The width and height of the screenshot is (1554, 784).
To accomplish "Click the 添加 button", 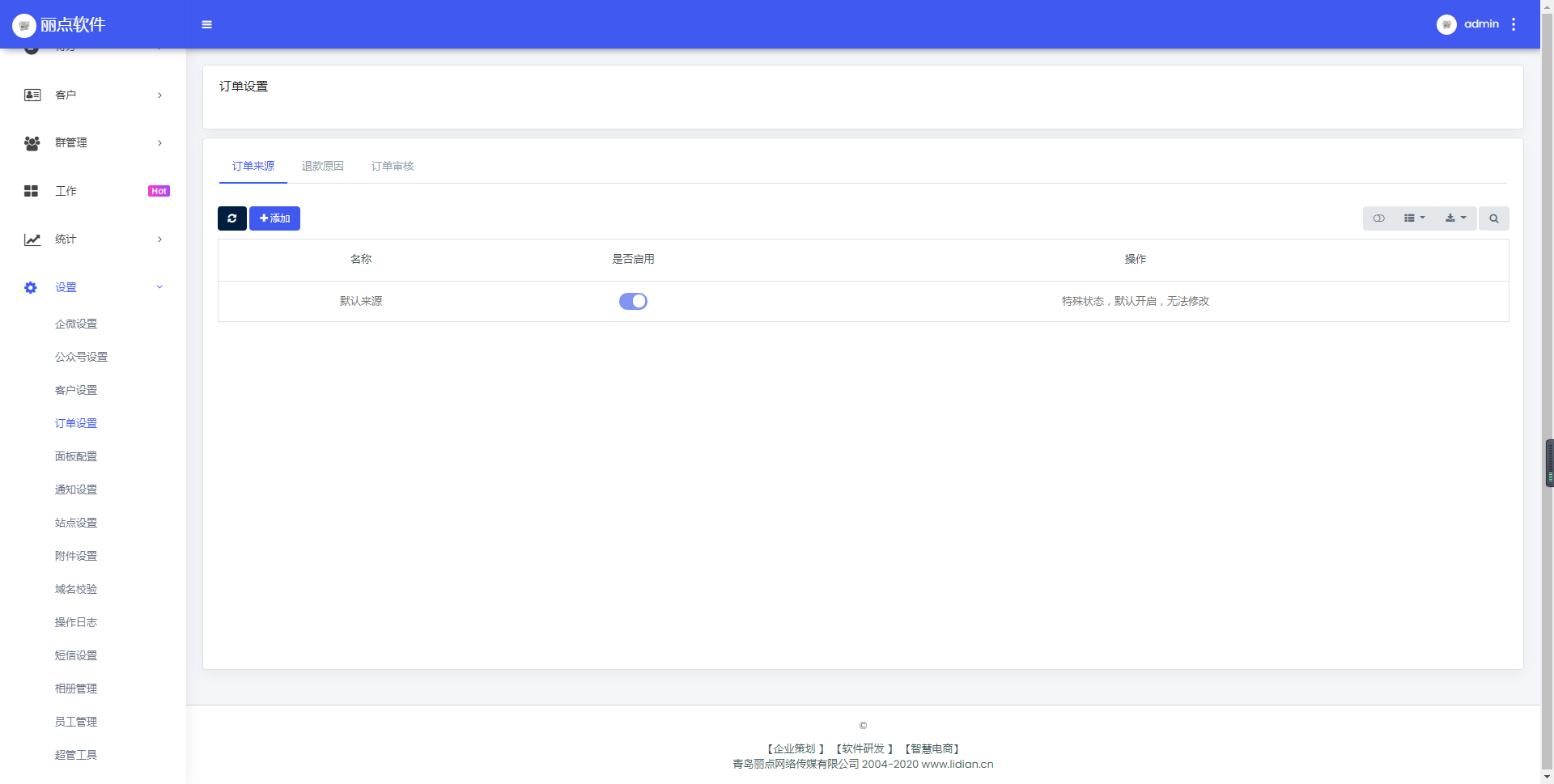I will (274, 218).
